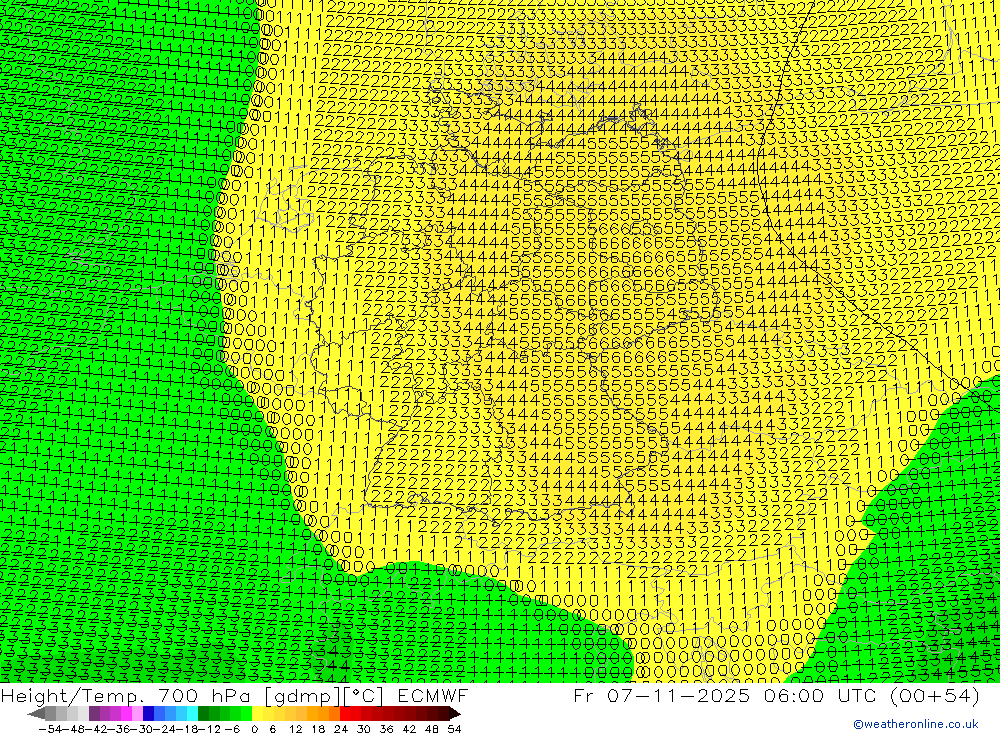Open the weatheronline.co.uk copyright link

pos(916,724)
